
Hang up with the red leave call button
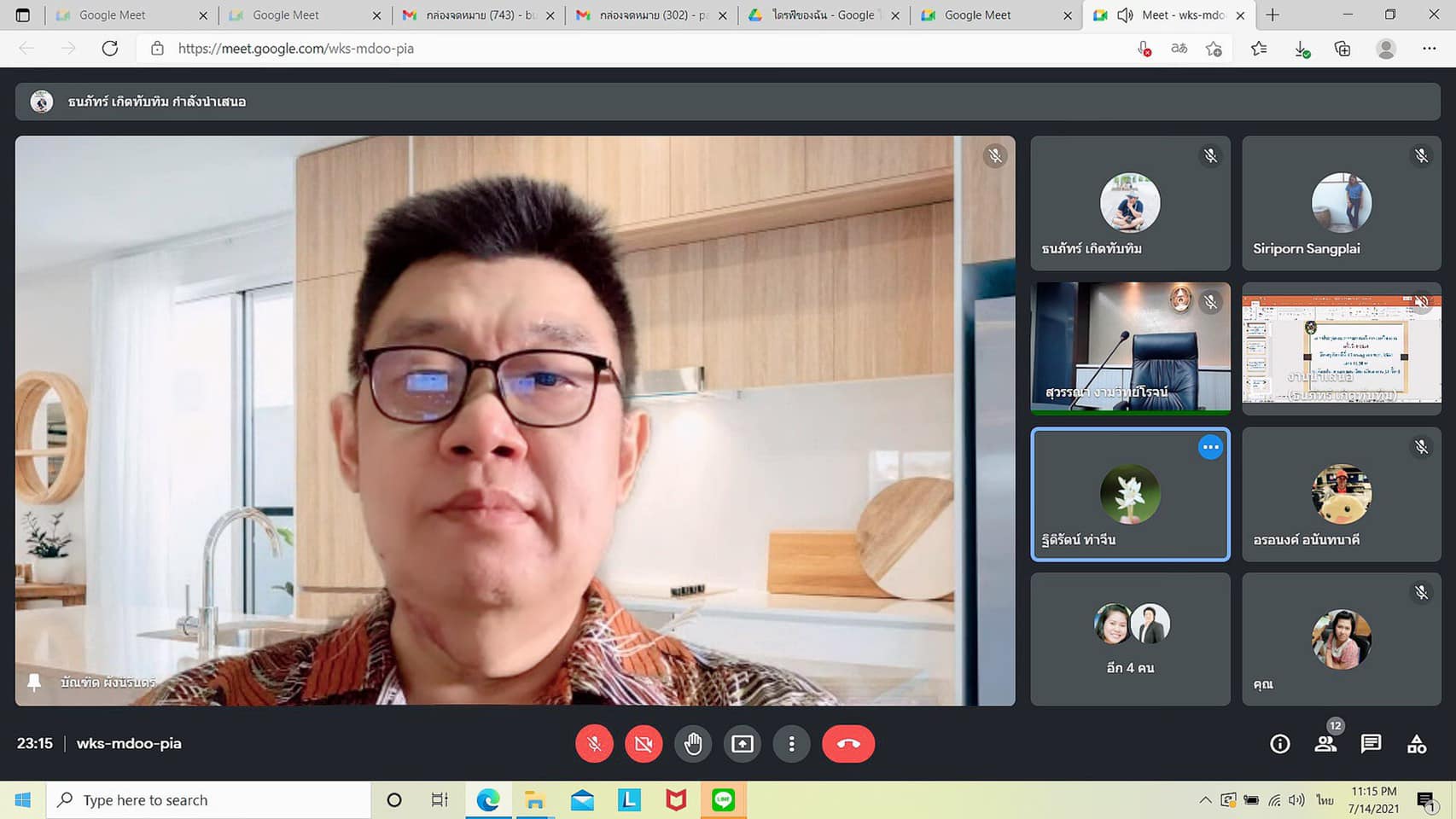click(x=847, y=744)
